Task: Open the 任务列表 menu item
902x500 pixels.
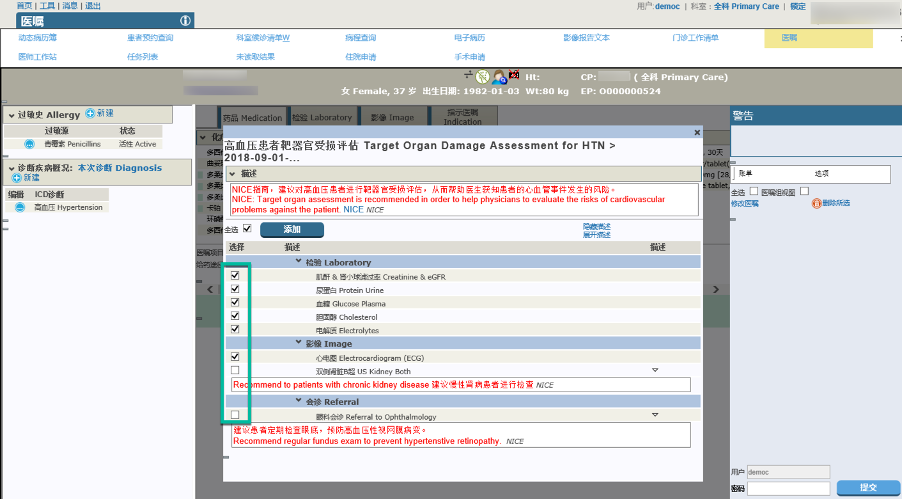Action: 142,56
